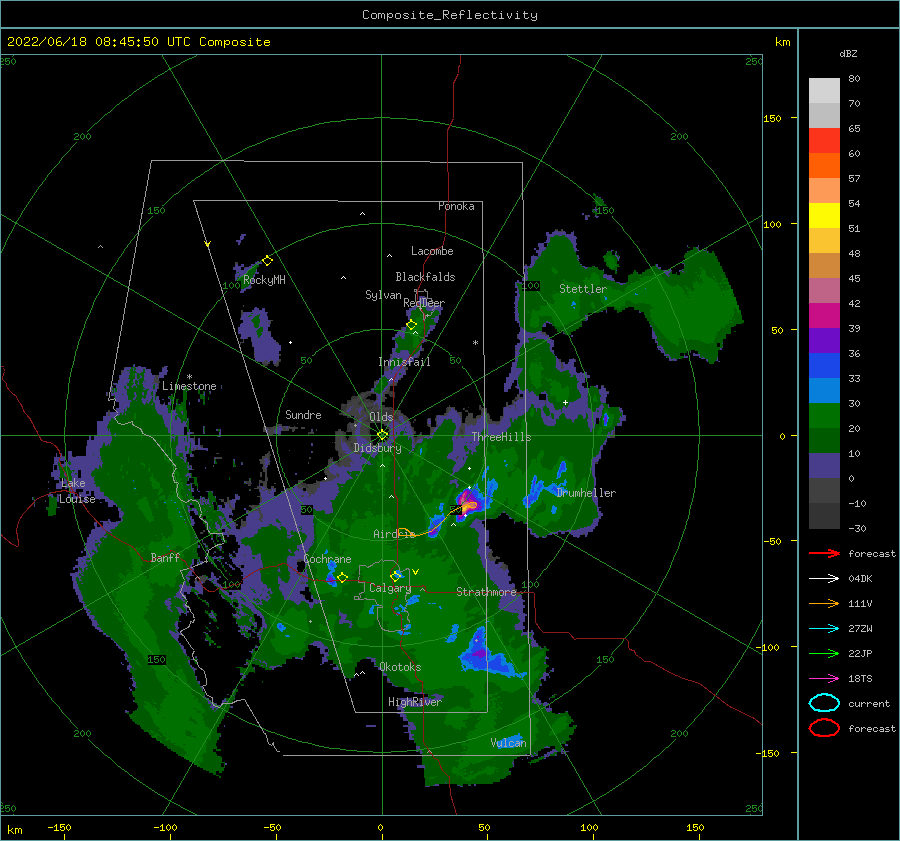The width and height of the screenshot is (900, 841).
Task: Click the HighRiver city label
Action: [x=415, y=702]
